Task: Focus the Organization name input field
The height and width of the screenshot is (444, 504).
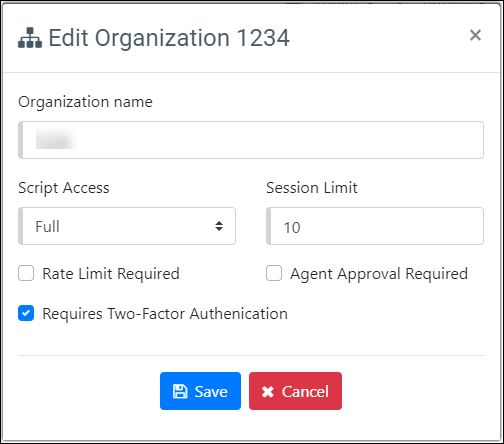Action: [251, 140]
